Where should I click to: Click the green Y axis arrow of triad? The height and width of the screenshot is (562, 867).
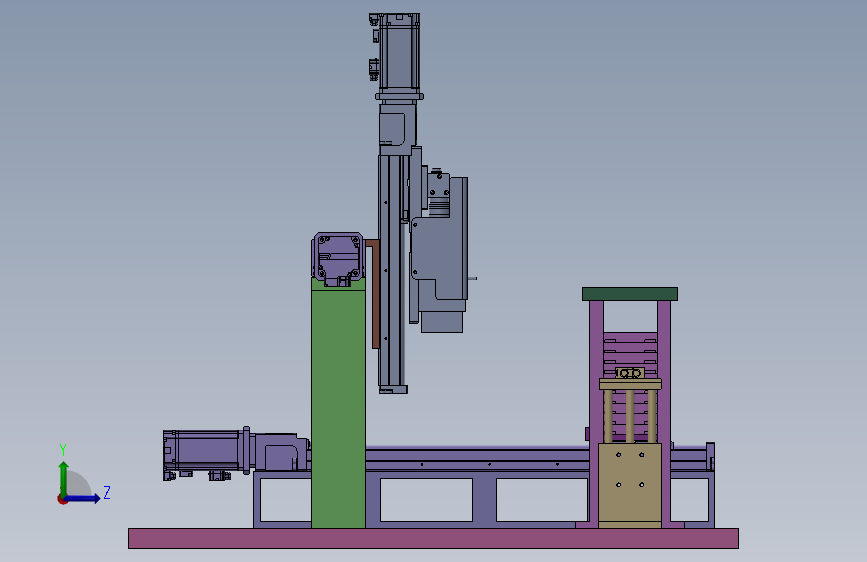64,478
